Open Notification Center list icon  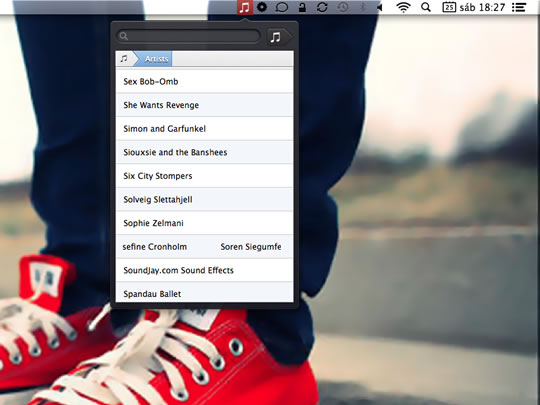519,7
